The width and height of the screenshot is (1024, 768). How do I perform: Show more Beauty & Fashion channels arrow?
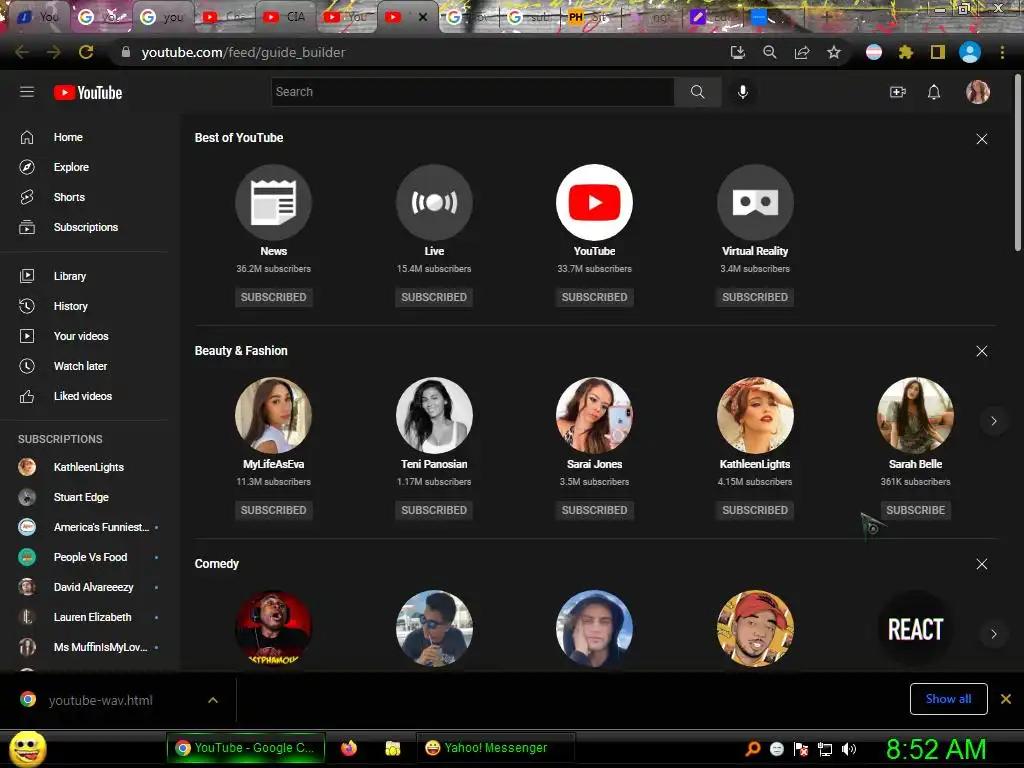coord(993,421)
